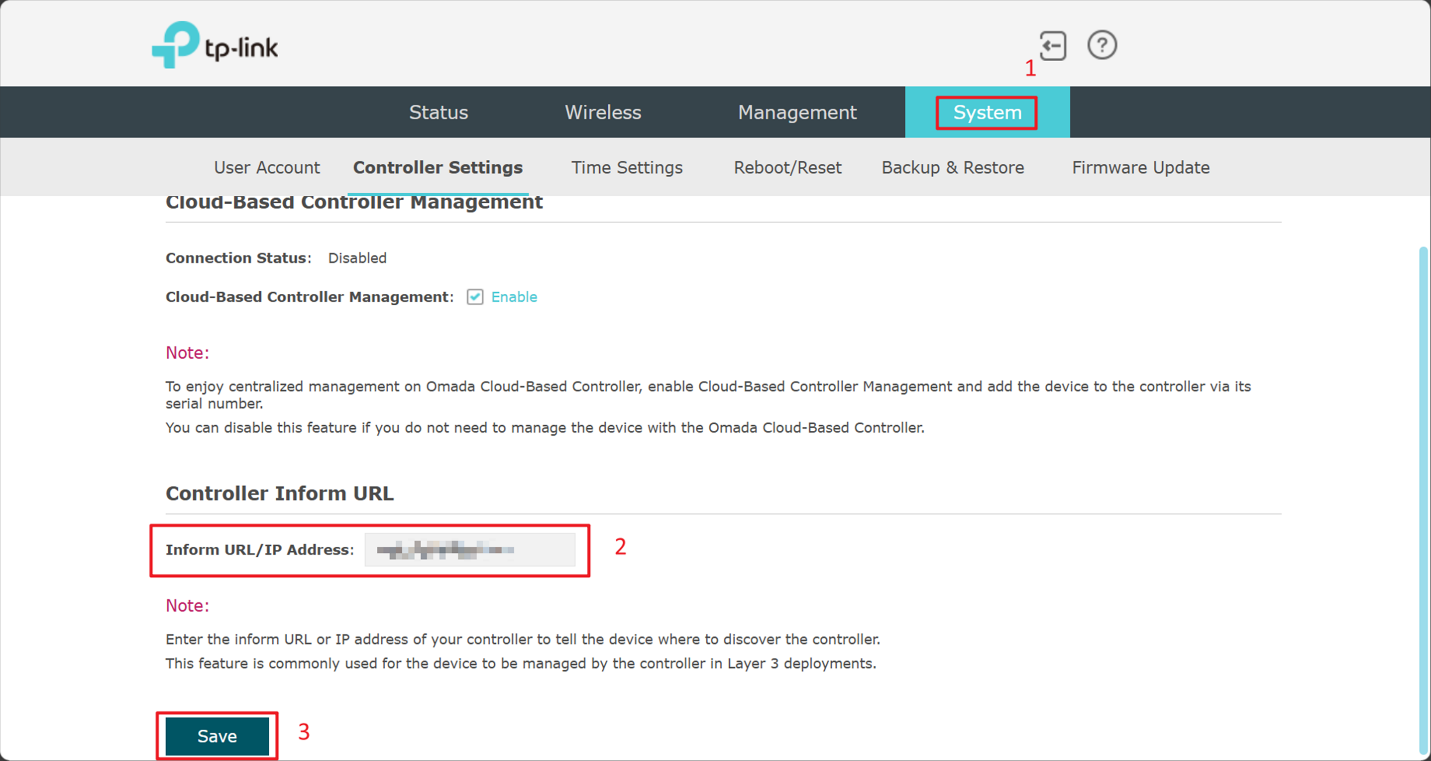Select the Controller Settings sub-tab
The image size is (1431, 761).
pyautogui.click(x=437, y=168)
